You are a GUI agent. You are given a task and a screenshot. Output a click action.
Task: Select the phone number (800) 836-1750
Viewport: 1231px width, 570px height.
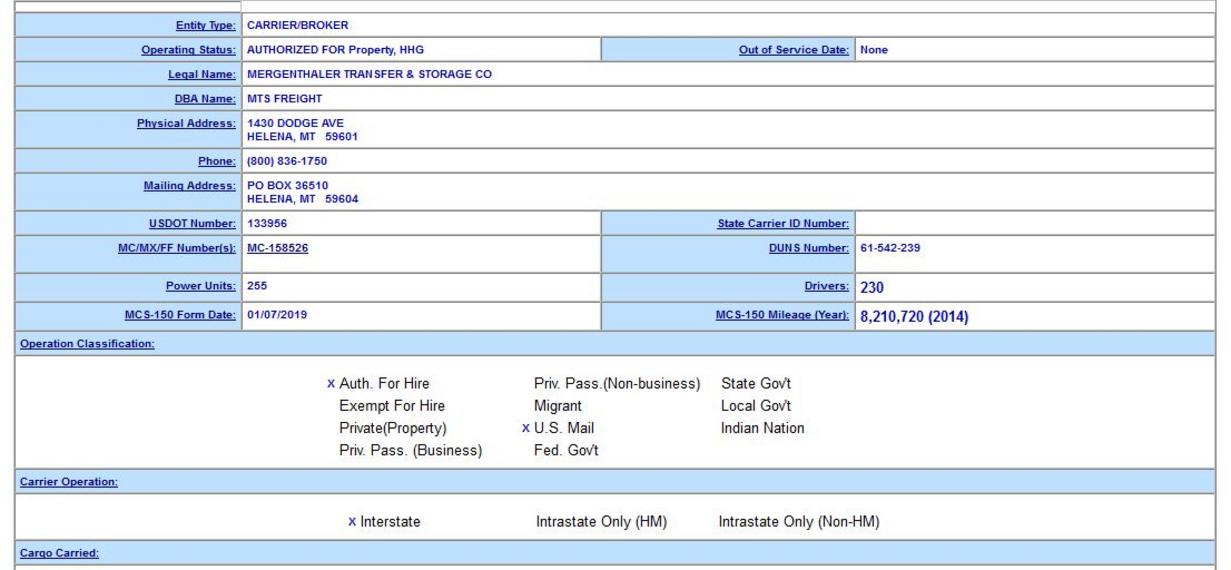(287, 160)
